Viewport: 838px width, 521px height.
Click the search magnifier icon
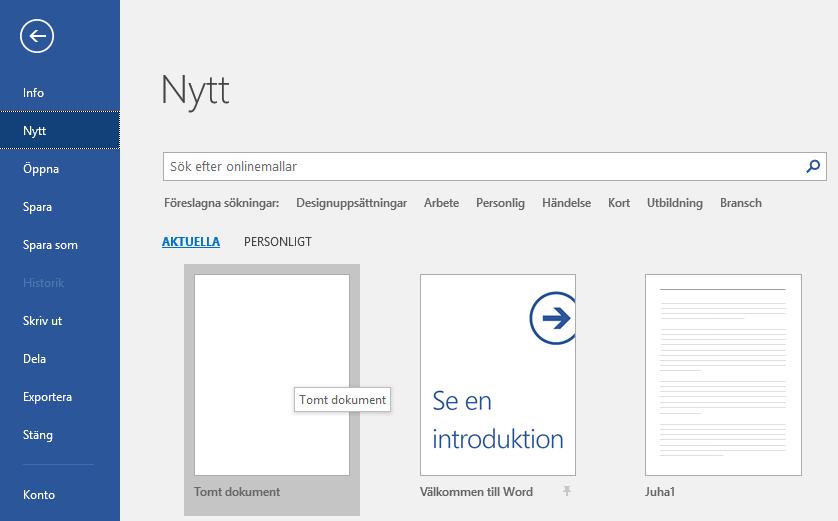(x=813, y=166)
